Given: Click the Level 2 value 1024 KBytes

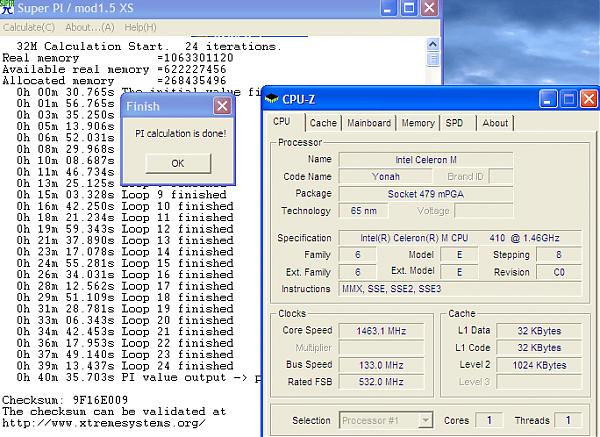Looking at the screenshot, I should tap(539, 365).
